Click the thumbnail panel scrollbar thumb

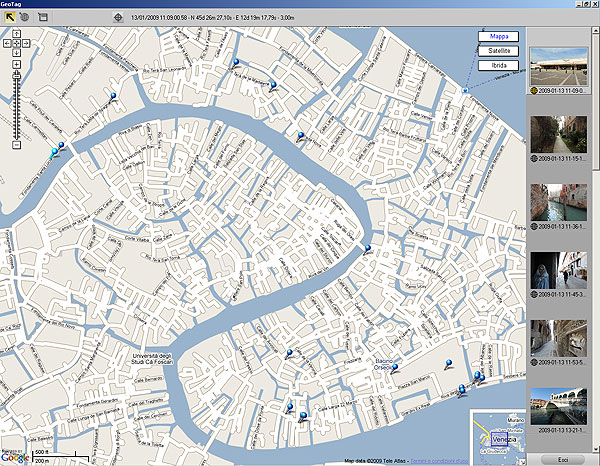point(596,101)
